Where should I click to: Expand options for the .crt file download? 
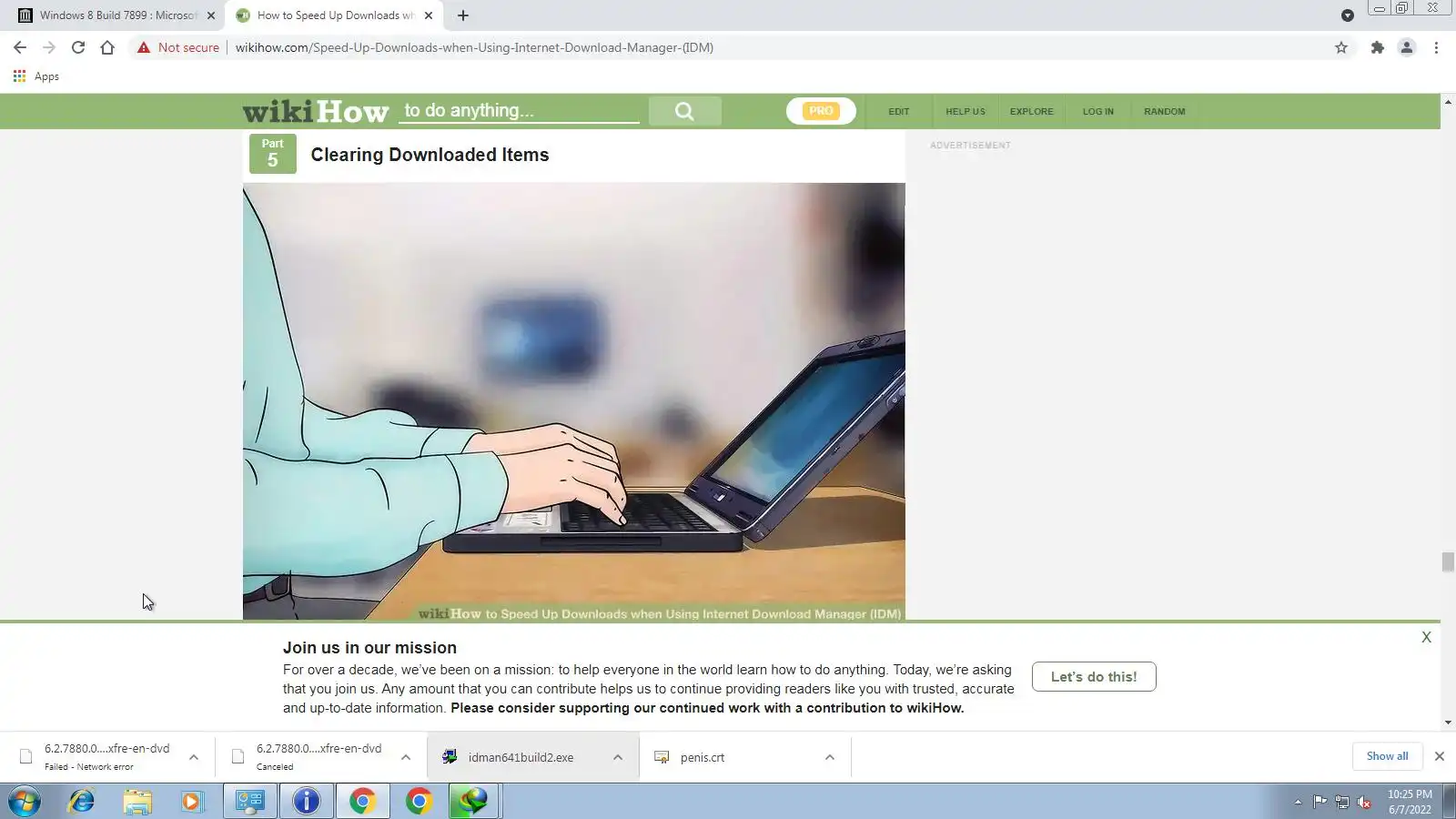coord(830,757)
